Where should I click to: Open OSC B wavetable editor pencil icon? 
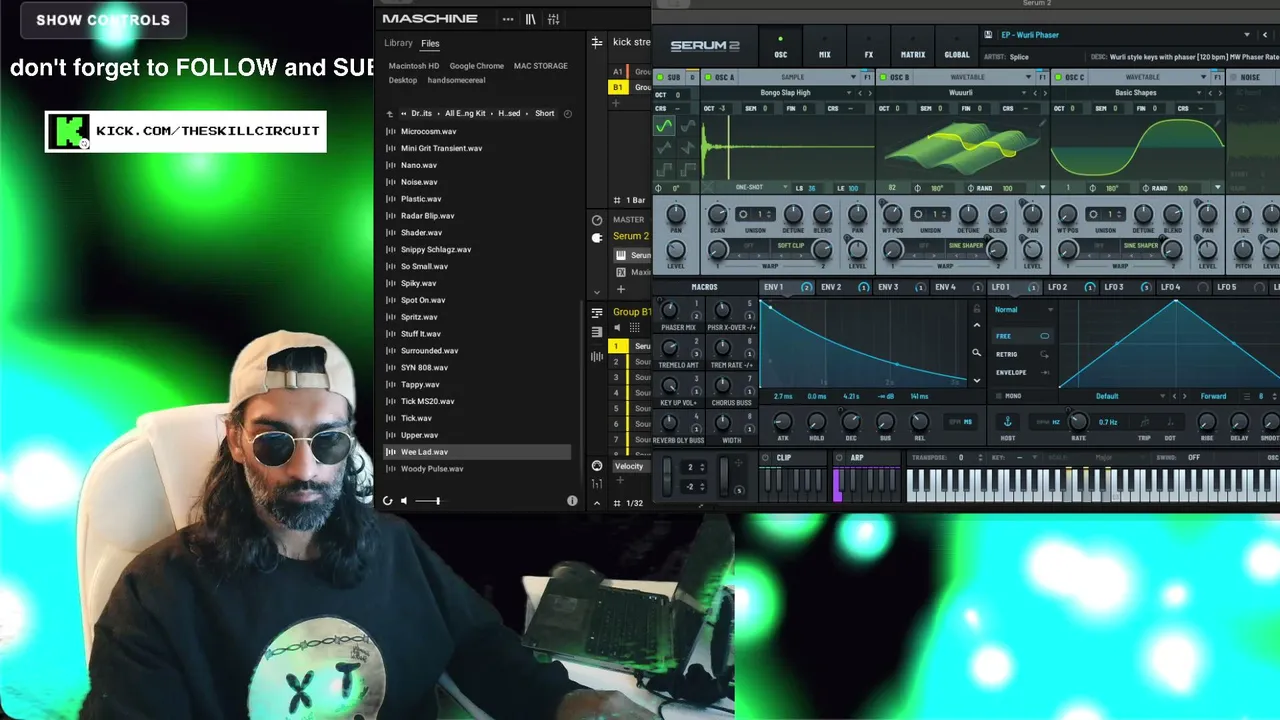(x=1042, y=124)
